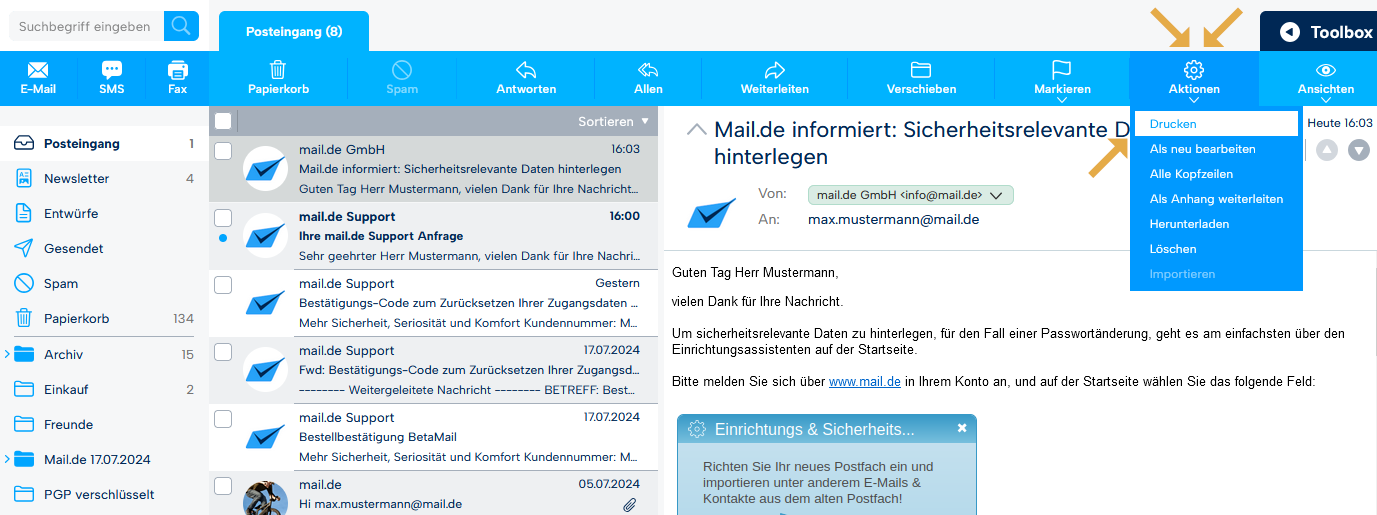Expand the Archiv folder tree
The width and height of the screenshot is (1377, 515).
click(x=7, y=354)
